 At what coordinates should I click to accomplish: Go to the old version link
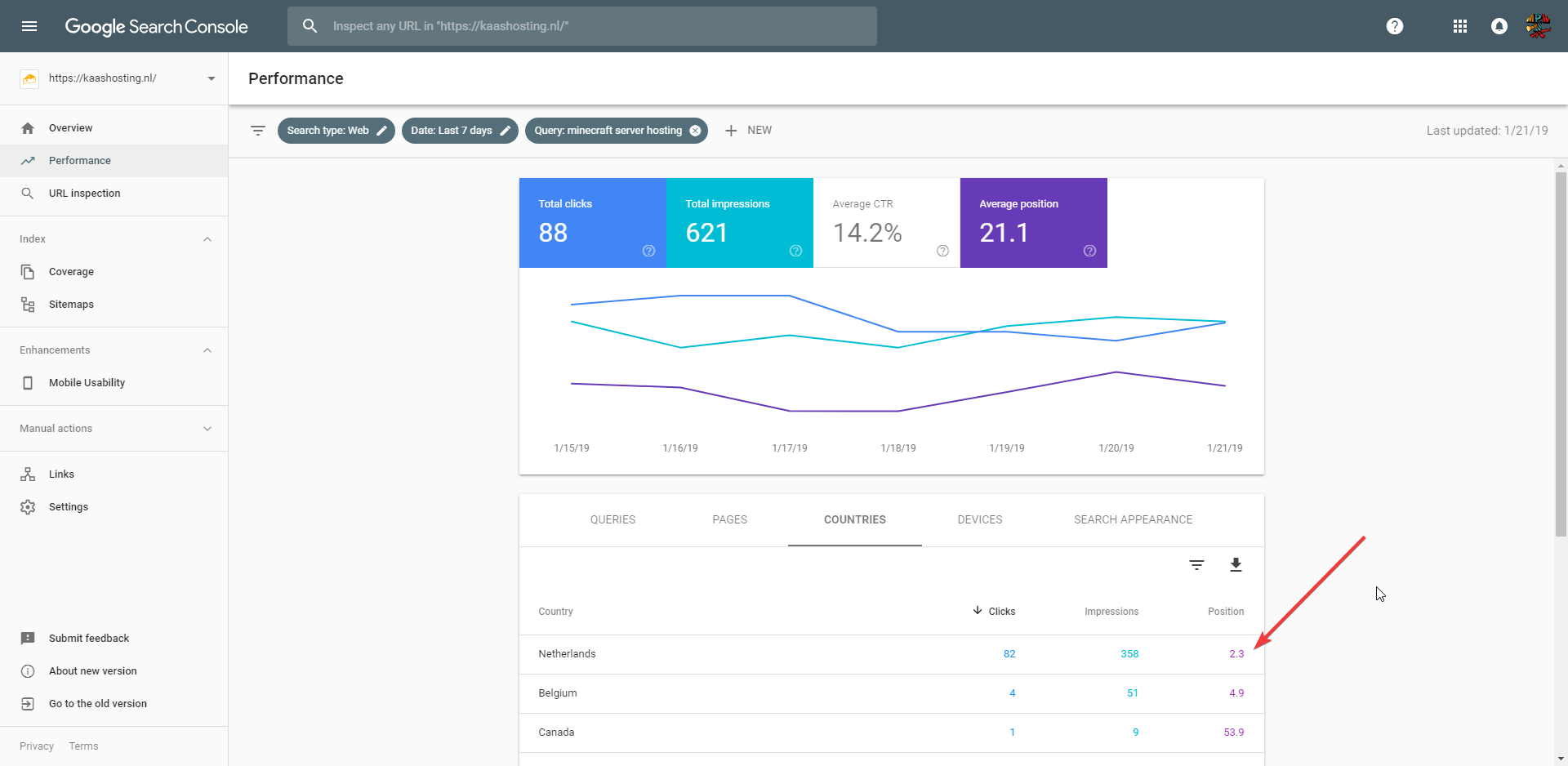pyautogui.click(x=97, y=704)
